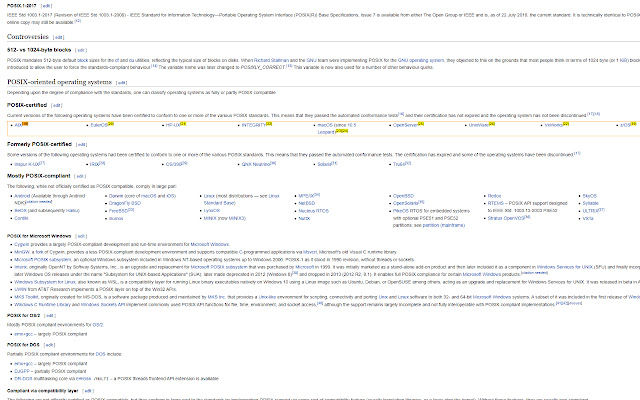Open the Interix link
The image size is (640, 400).
(x=21, y=267)
